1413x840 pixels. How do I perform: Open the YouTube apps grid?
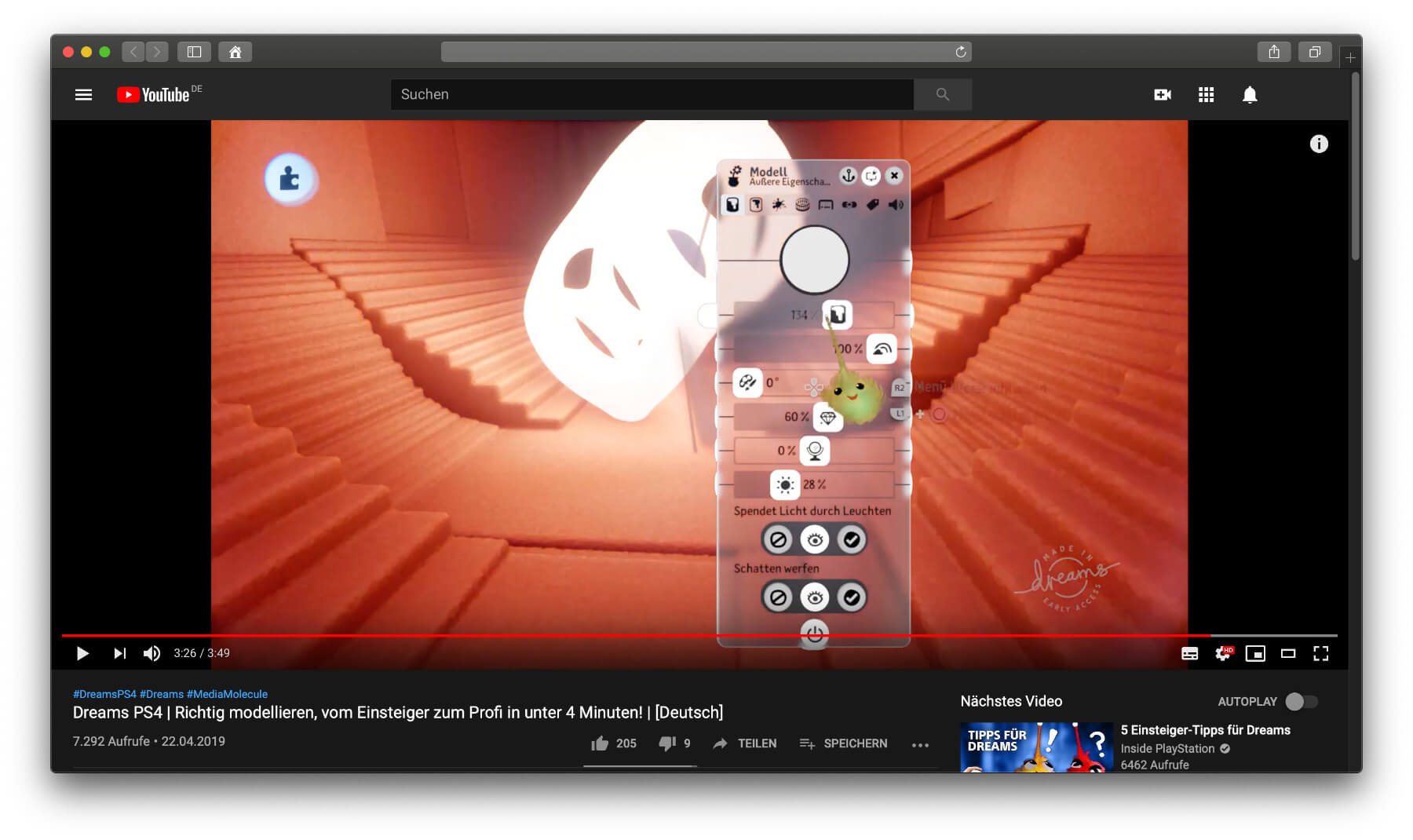1207,95
